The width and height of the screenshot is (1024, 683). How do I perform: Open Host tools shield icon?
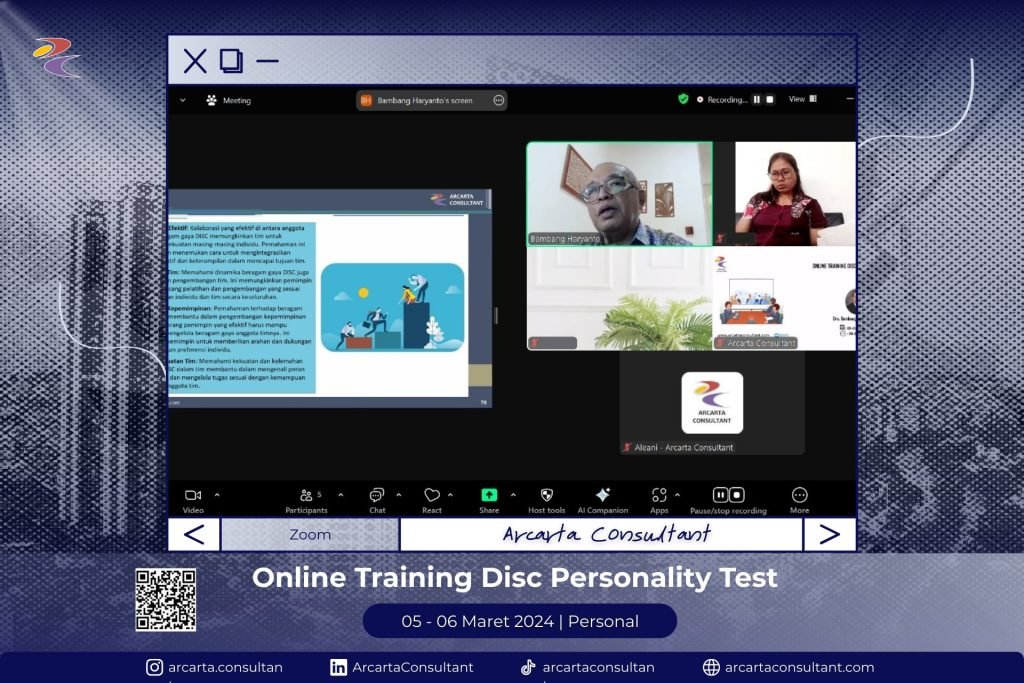click(547, 496)
